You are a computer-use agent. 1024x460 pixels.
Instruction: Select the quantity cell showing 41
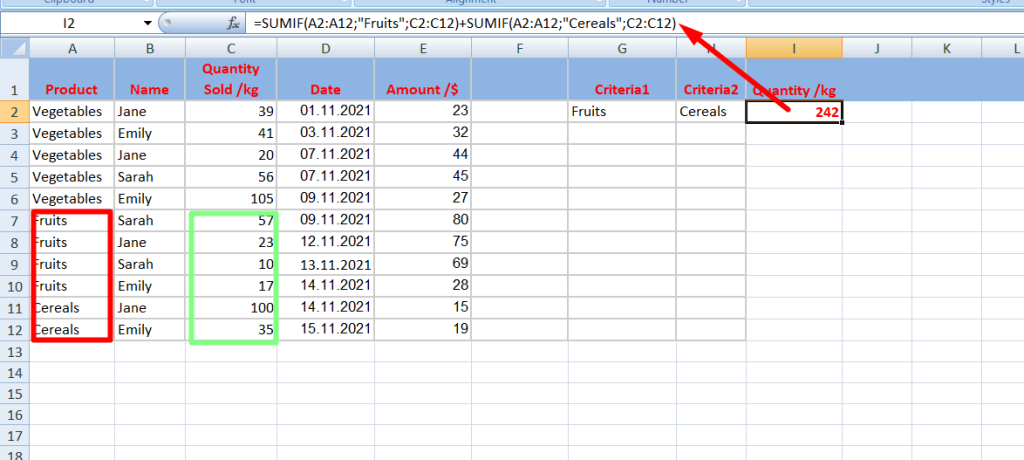(231, 133)
